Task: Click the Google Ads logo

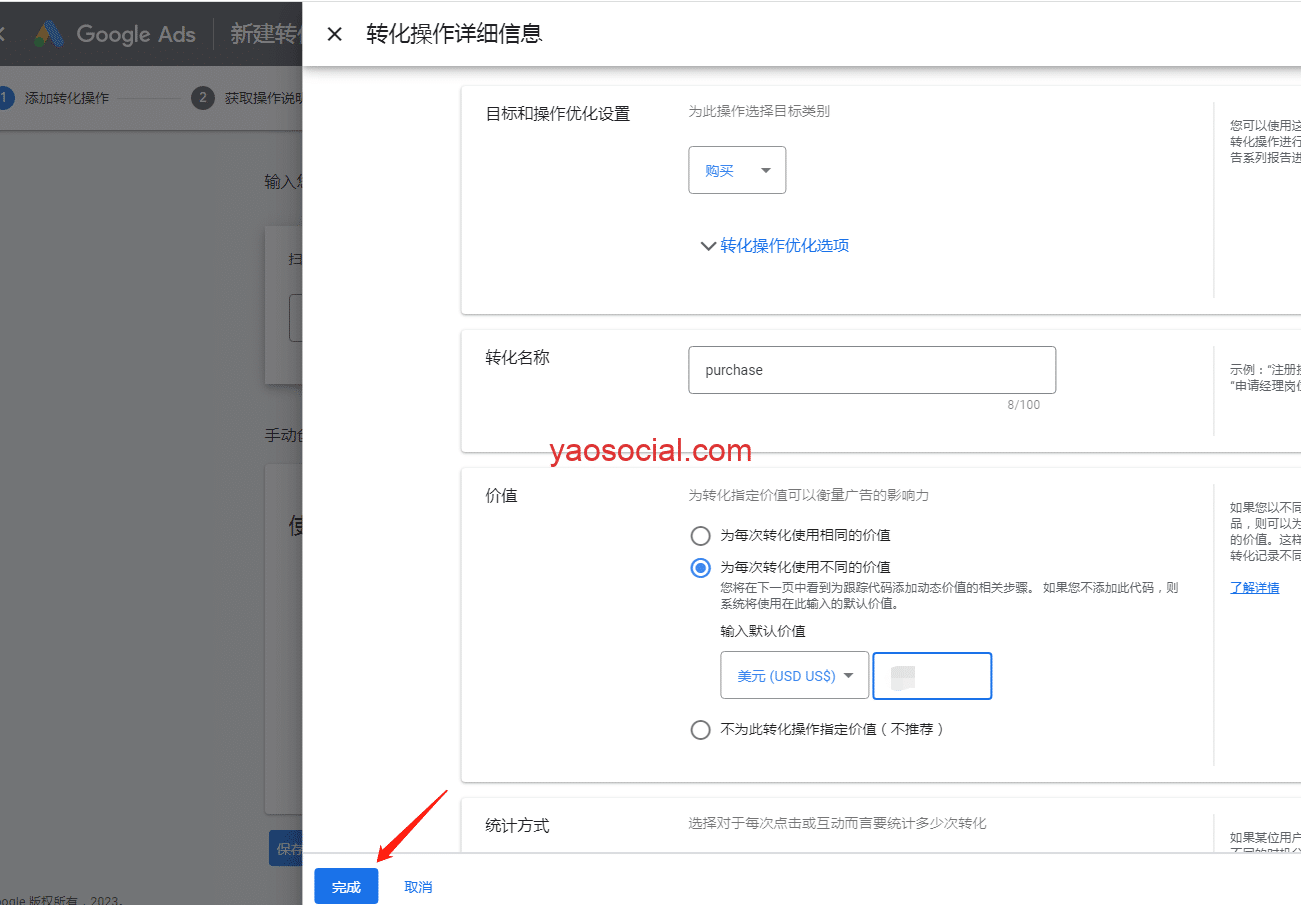Action: tap(115, 34)
